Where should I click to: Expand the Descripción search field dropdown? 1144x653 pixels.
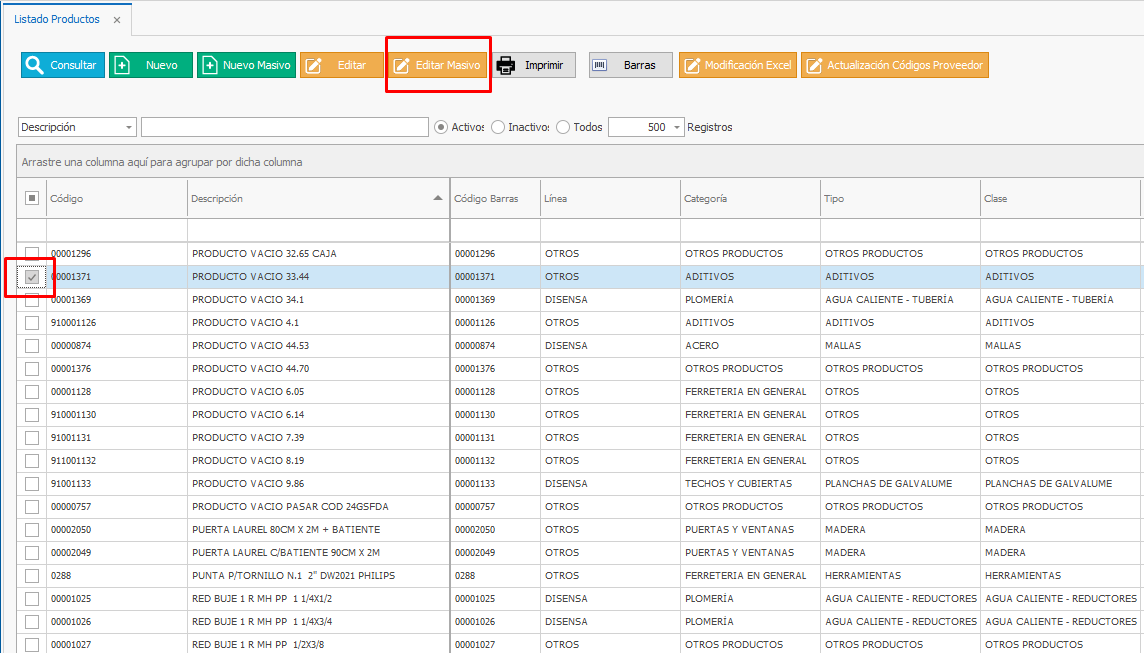[130, 128]
